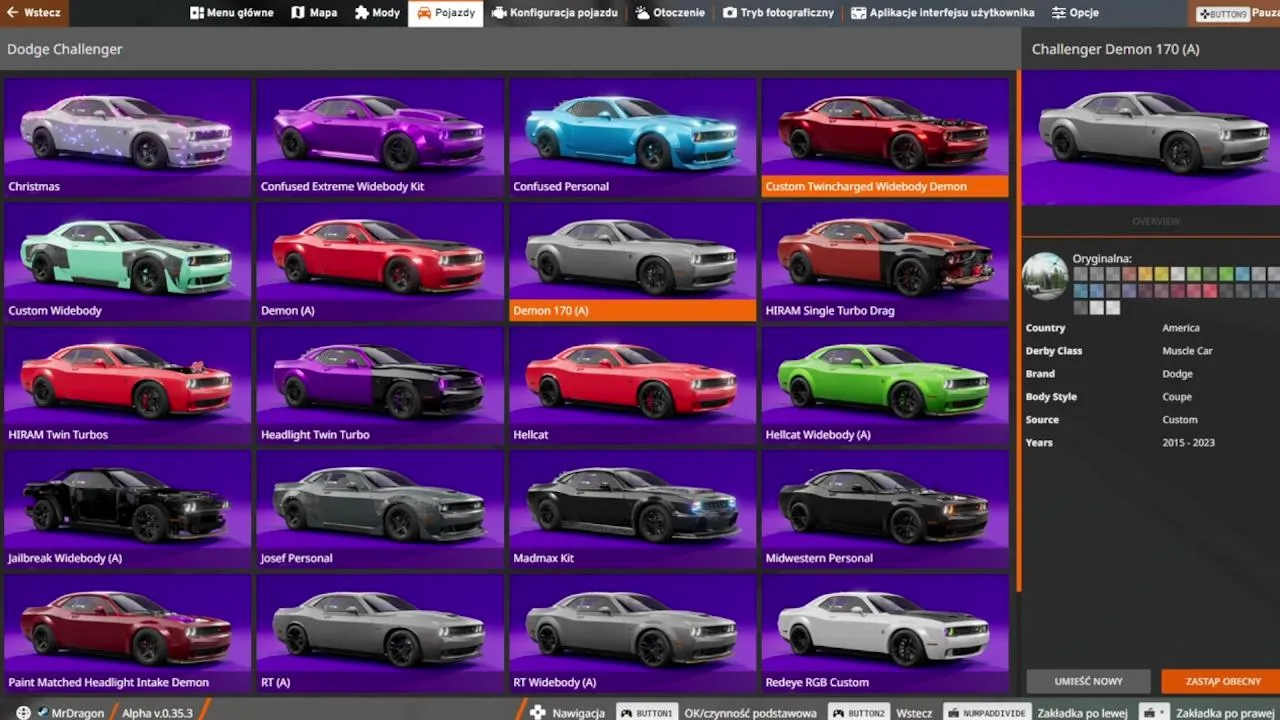Click the round environment preview icon
This screenshot has width=1280, height=720.
[x=1046, y=276]
